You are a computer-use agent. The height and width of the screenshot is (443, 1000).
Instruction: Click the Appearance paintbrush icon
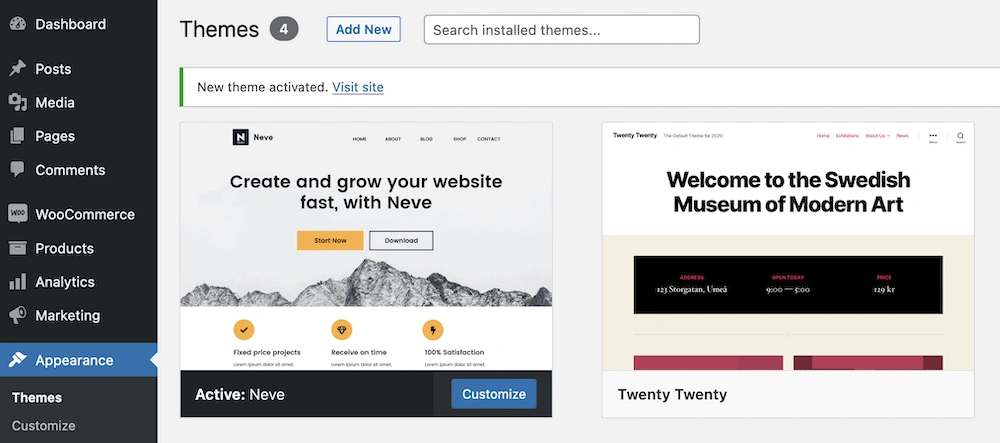tap(17, 360)
